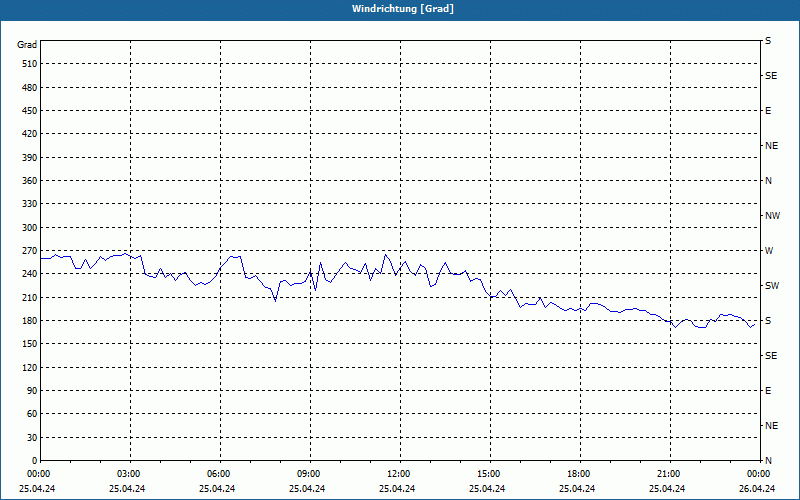Click the NW compass direction label
The image size is (800, 500).
pyautogui.click(x=772, y=216)
